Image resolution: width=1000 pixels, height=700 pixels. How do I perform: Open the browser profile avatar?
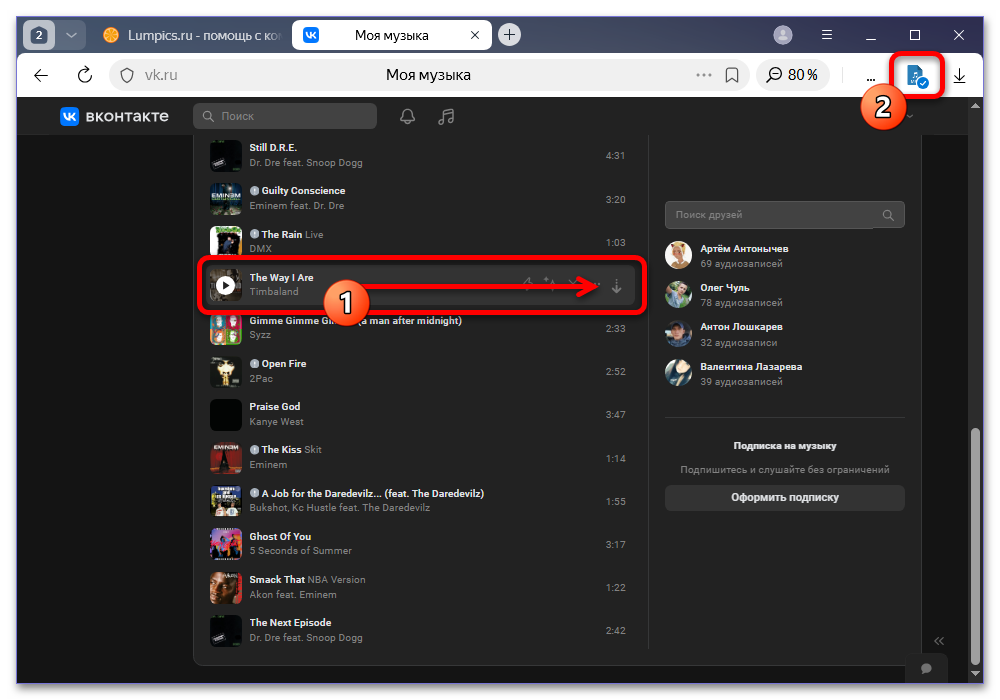click(x=783, y=34)
